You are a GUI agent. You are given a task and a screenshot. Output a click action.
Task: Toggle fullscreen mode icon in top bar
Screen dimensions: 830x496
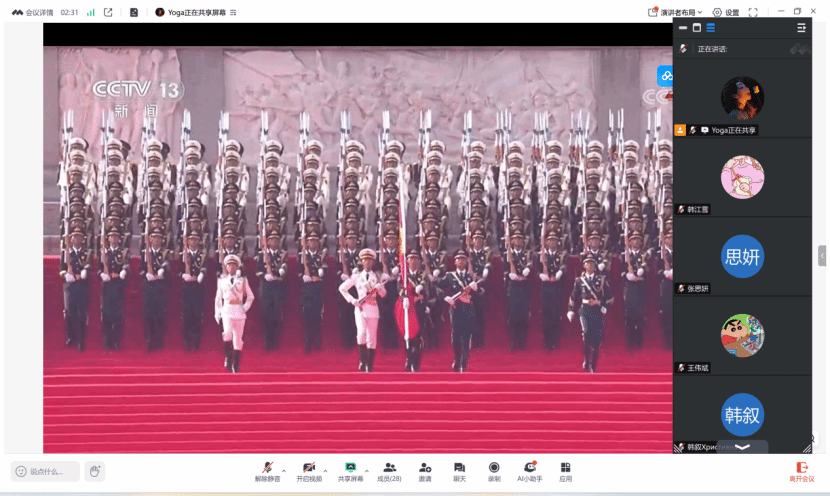point(753,12)
